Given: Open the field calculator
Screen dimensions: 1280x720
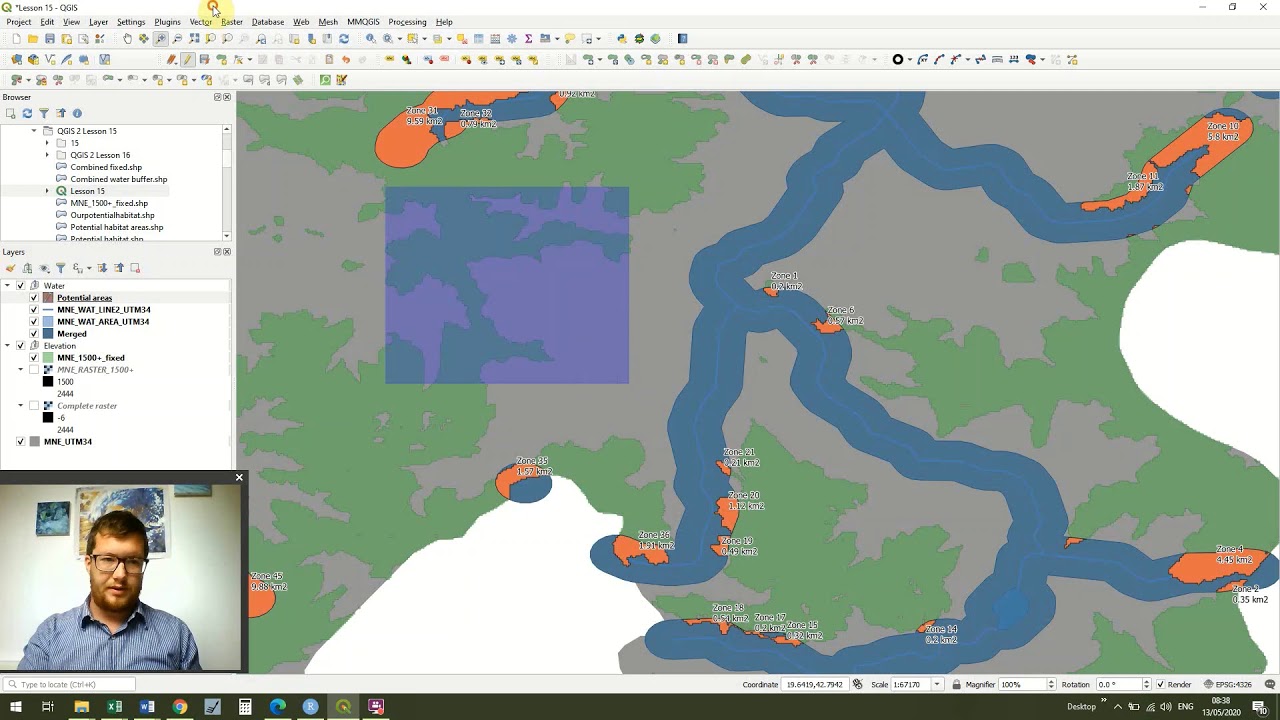Looking at the screenshot, I should tap(495, 39).
